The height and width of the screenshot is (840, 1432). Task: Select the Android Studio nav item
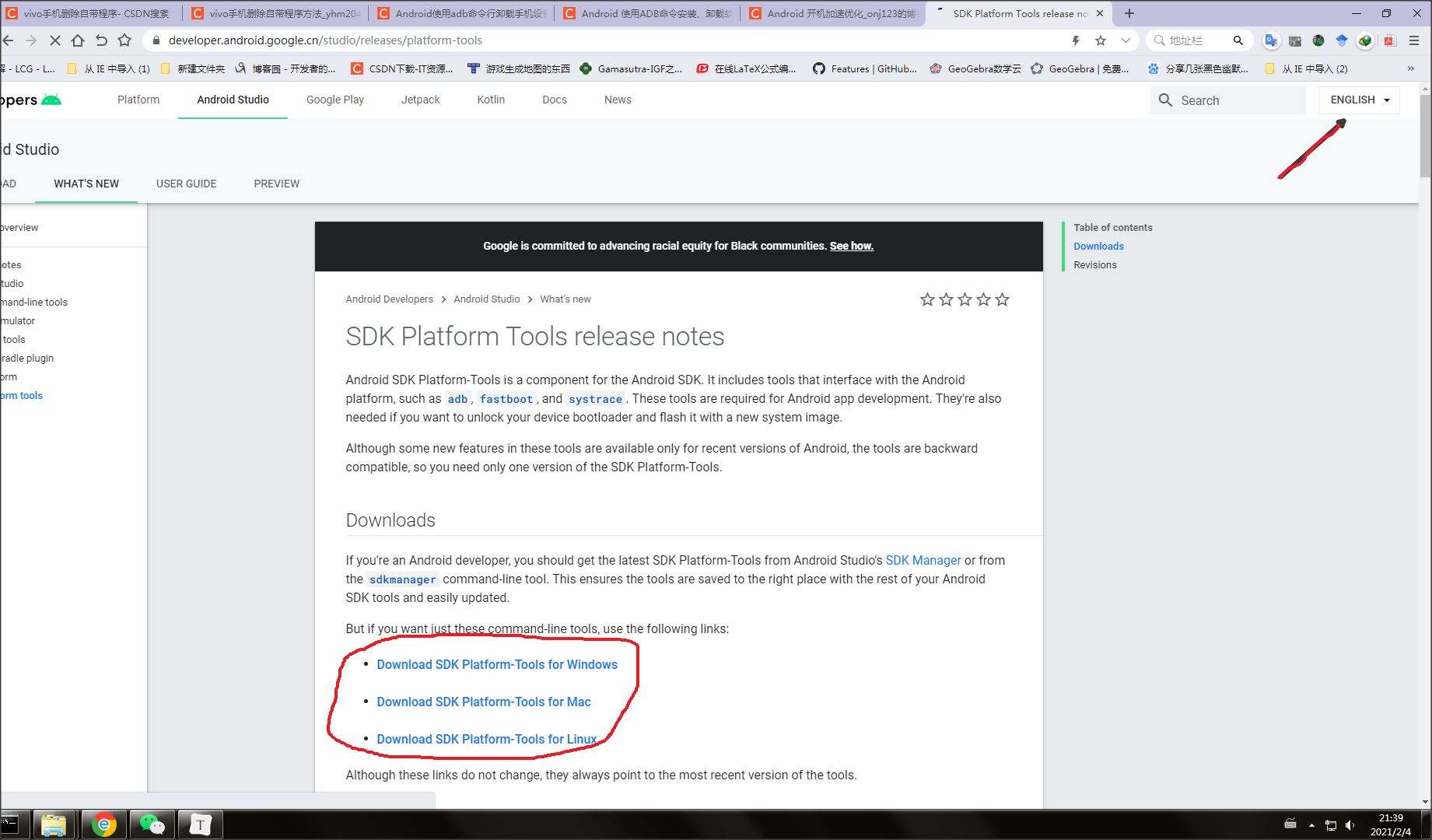pos(233,100)
